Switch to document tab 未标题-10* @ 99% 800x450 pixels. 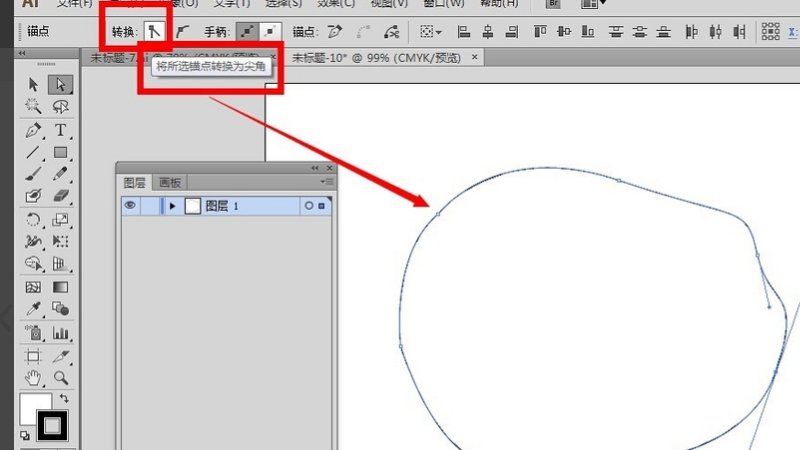(x=376, y=58)
